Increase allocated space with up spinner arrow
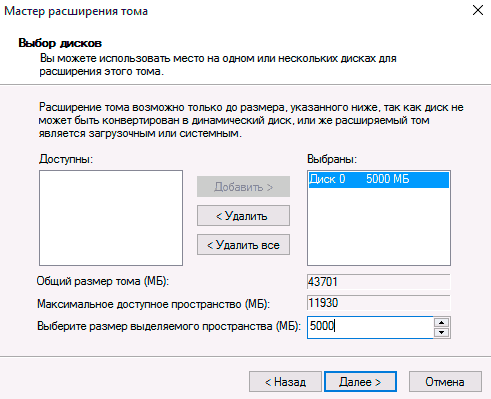 [442, 322]
